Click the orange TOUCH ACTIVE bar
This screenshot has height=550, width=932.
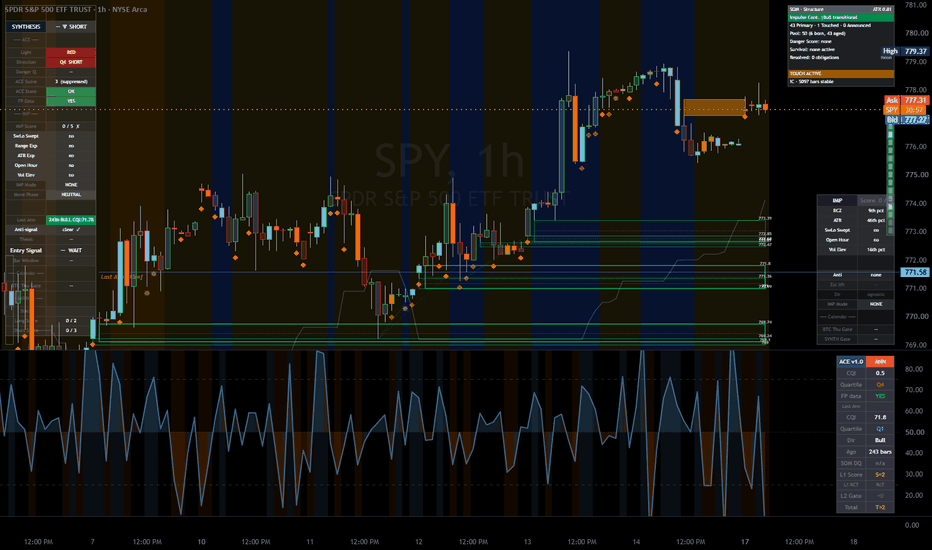[x=840, y=74]
